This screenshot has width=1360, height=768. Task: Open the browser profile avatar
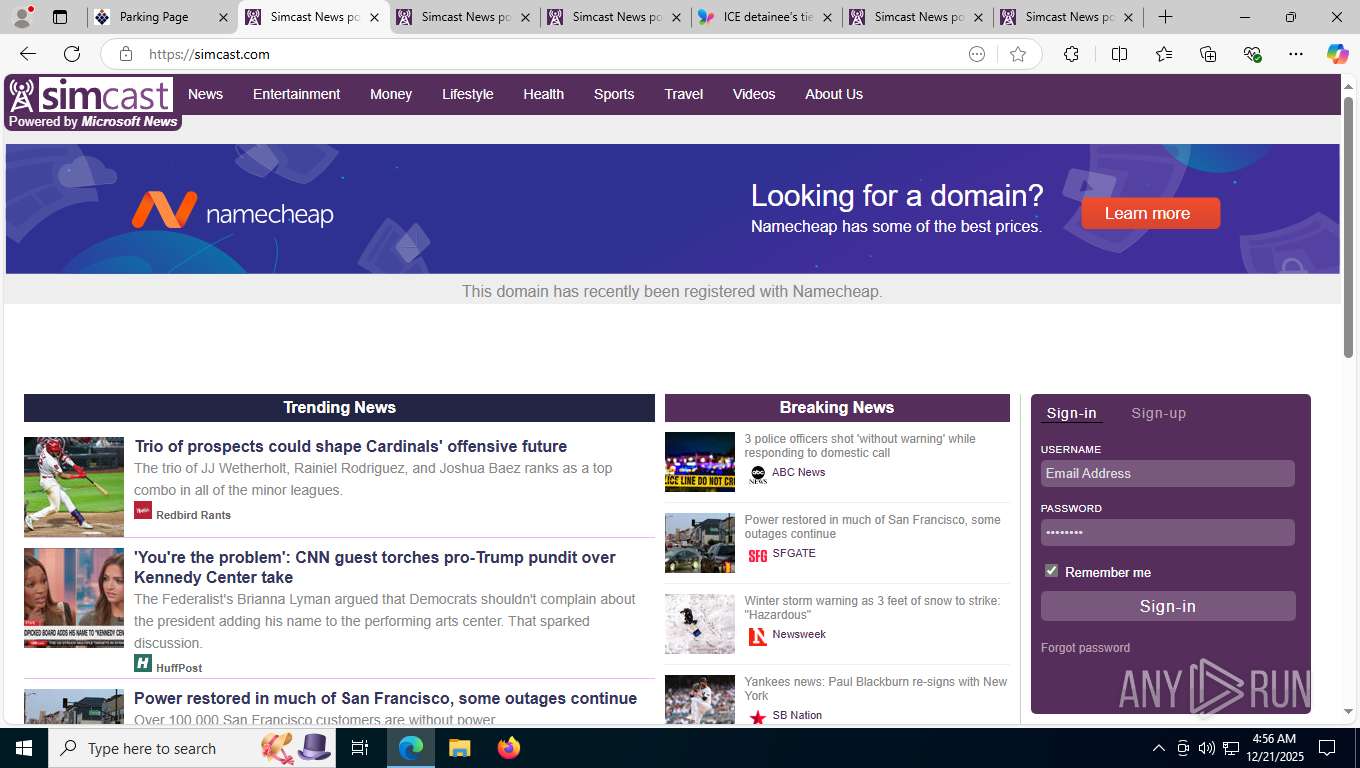click(x=22, y=17)
